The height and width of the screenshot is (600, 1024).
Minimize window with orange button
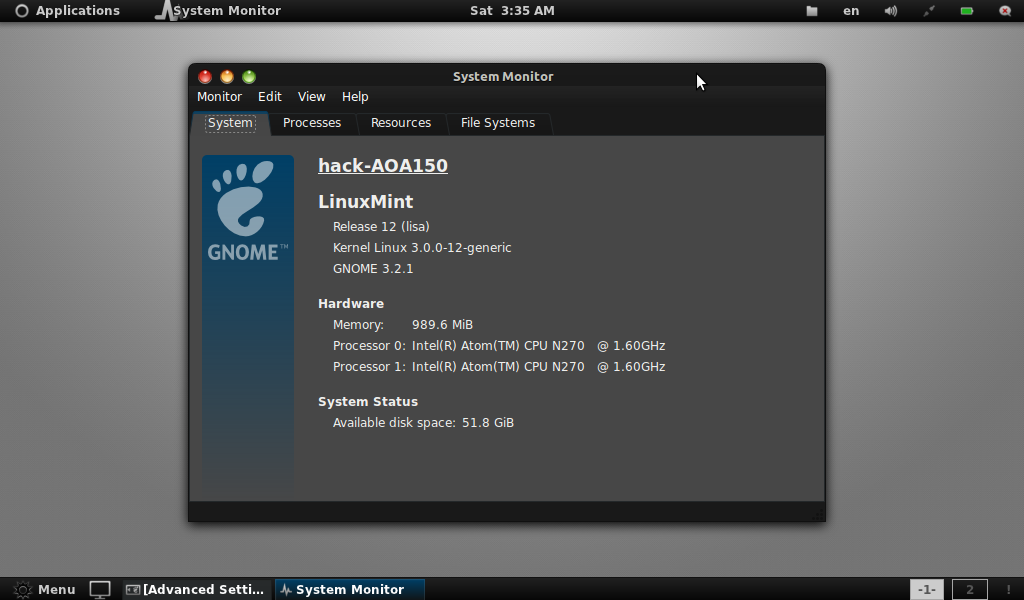(227, 77)
